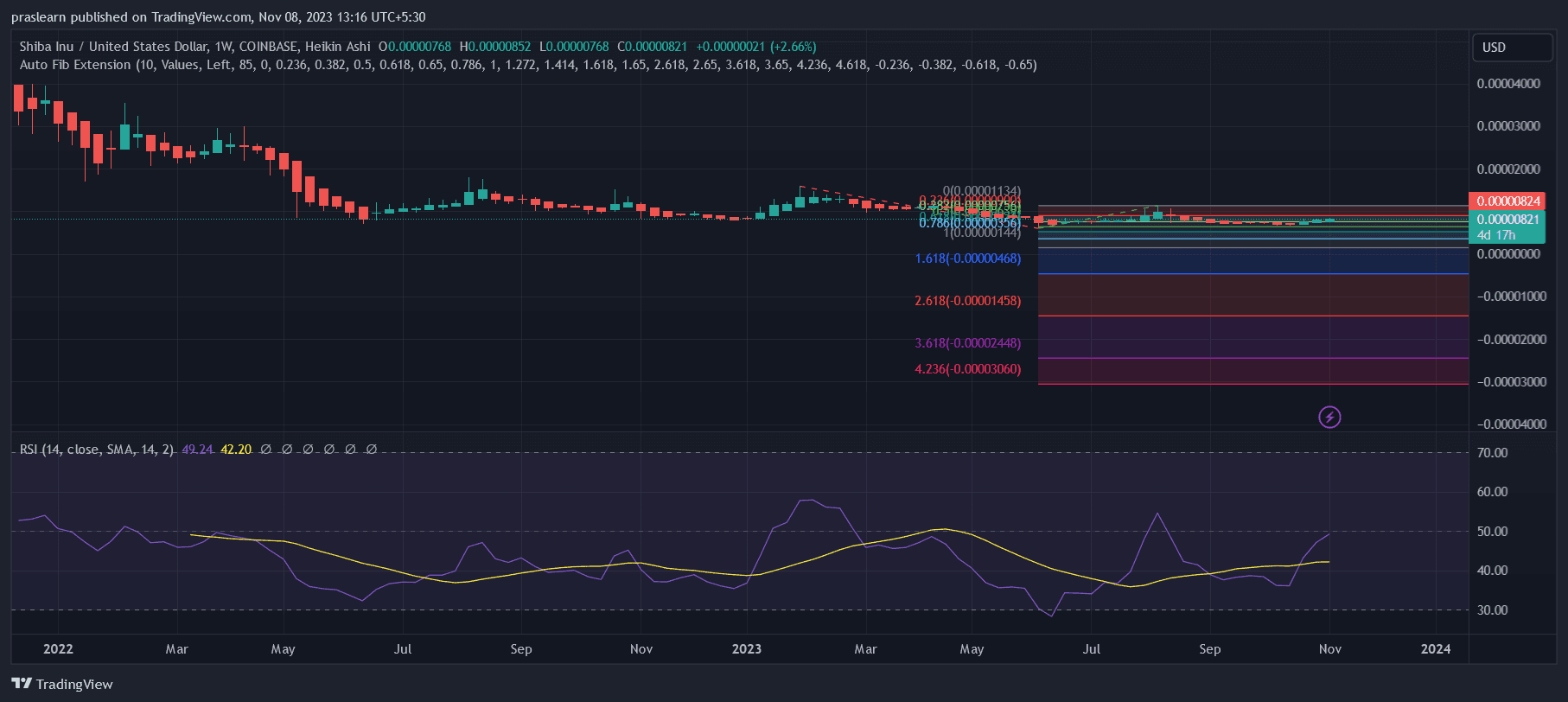Click the 70.00 level on RSI scale
Image resolution: width=1568 pixels, height=702 pixels.
tap(1492, 453)
